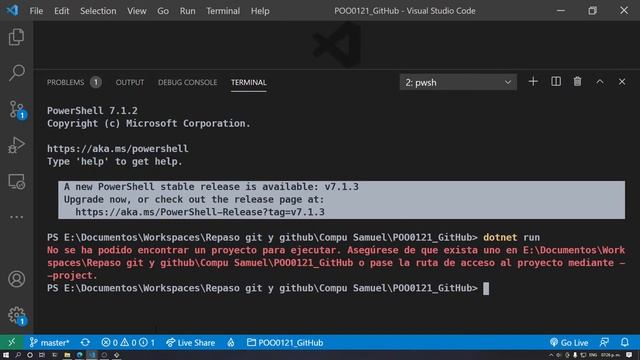The height and width of the screenshot is (360, 640).
Task: Click 'dotnet run' command text in terminal
Action: coord(511,238)
